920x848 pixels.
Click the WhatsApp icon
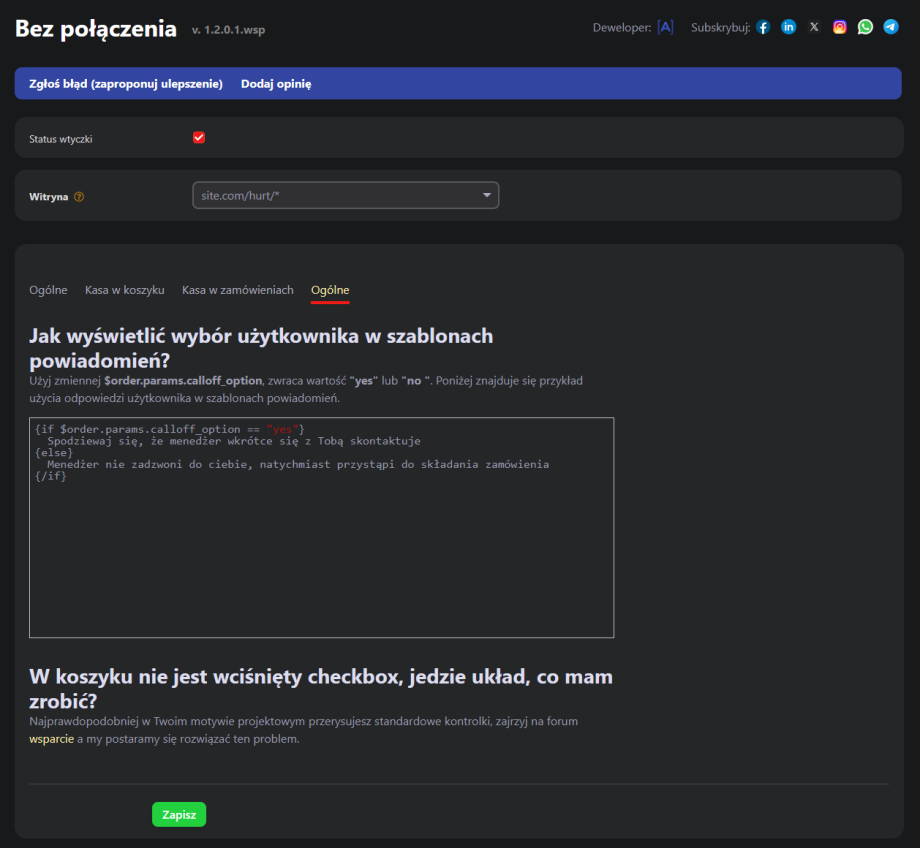[x=865, y=28]
